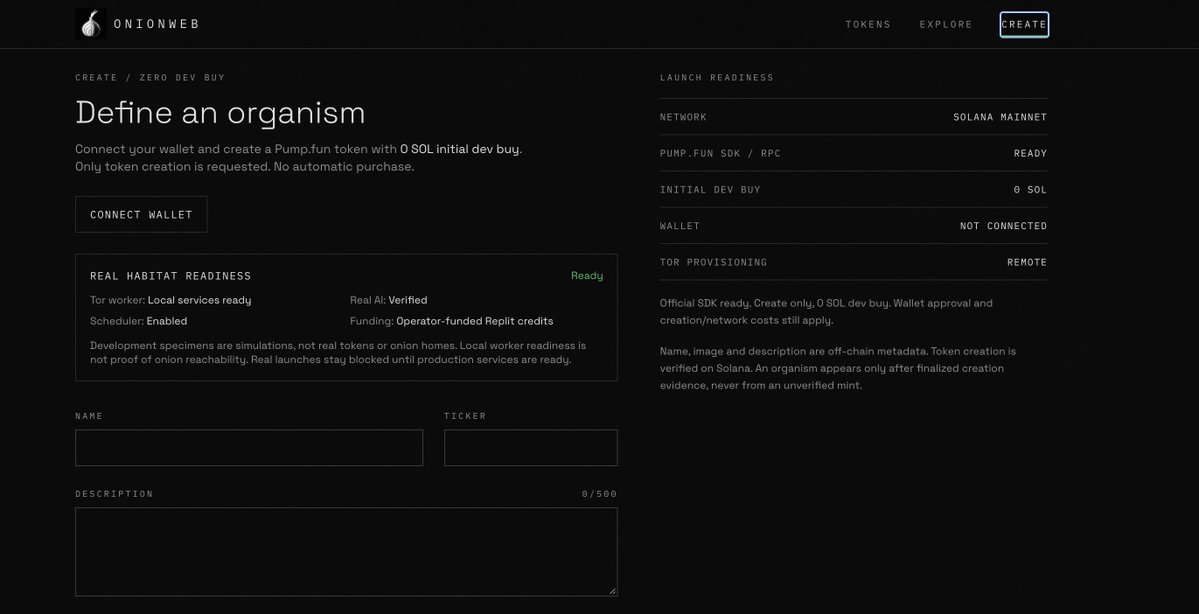
Task: Click the 'LAUNCH READINESS' section heading
Action: [716, 77]
